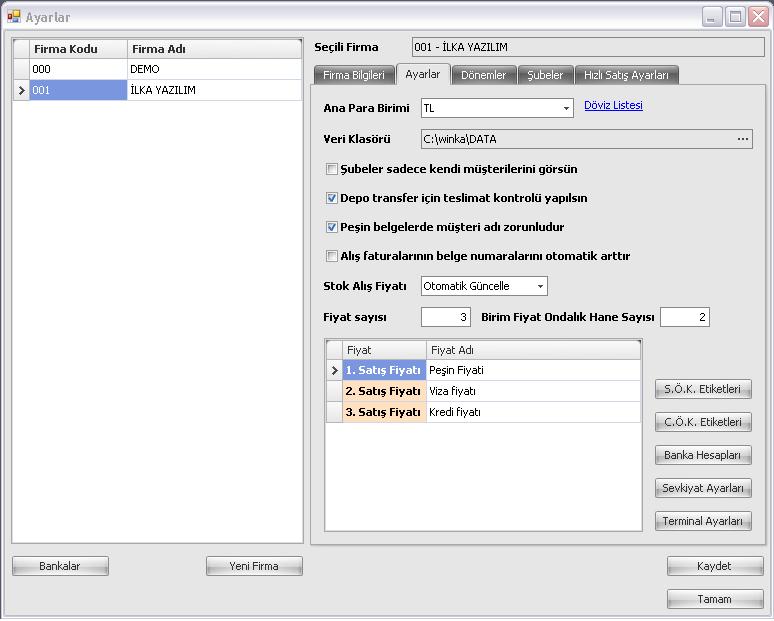Uncheck Peşin belgelerde müşteri adı zorunludur
774x621 pixels.
[332, 227]
